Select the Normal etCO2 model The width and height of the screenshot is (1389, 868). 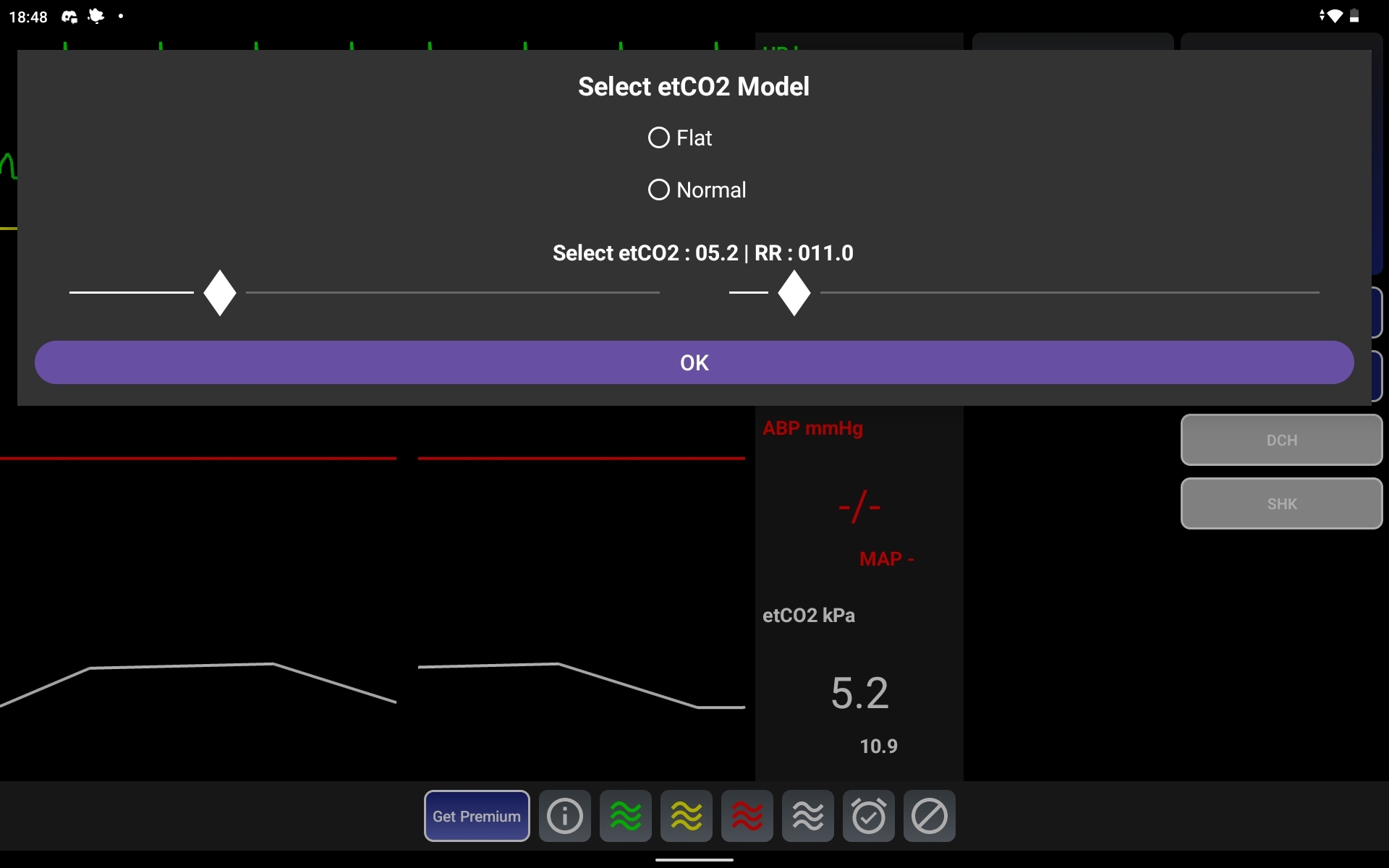point(659,190)
